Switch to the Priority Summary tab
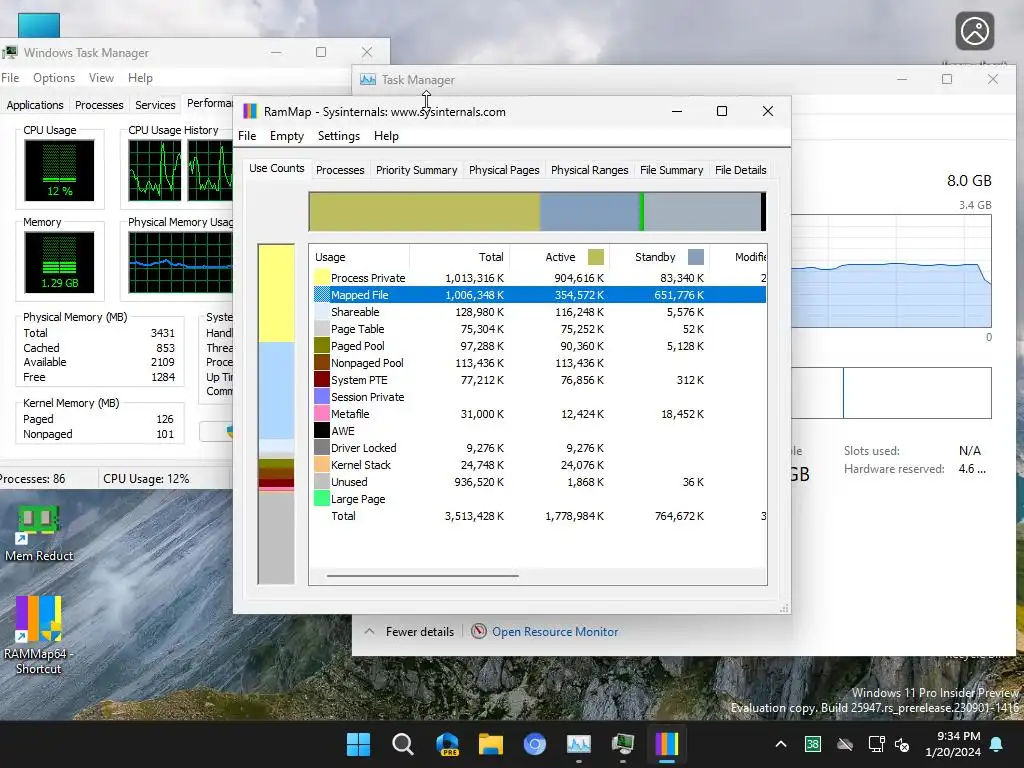This screenshot has width=1024, height=768. click(x=416, y=170)
